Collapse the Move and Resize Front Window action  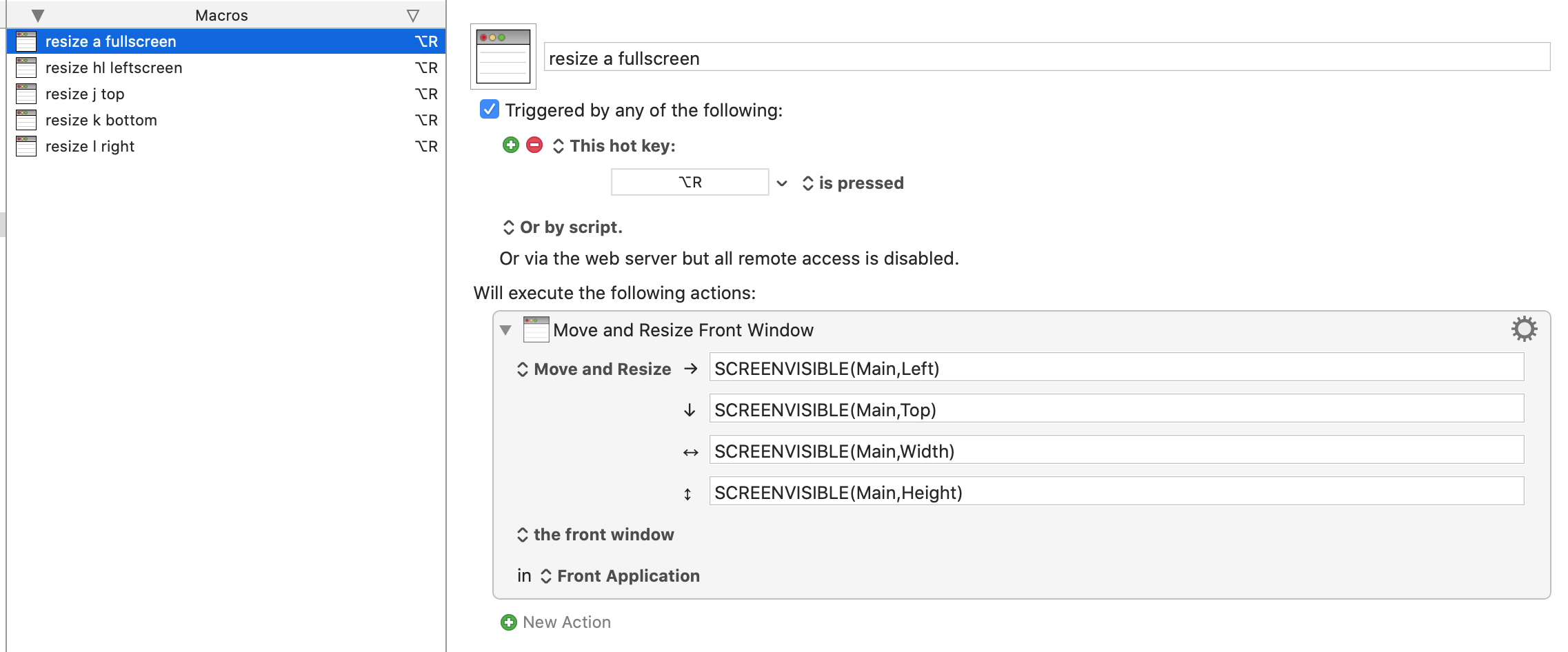pos(505,330)
